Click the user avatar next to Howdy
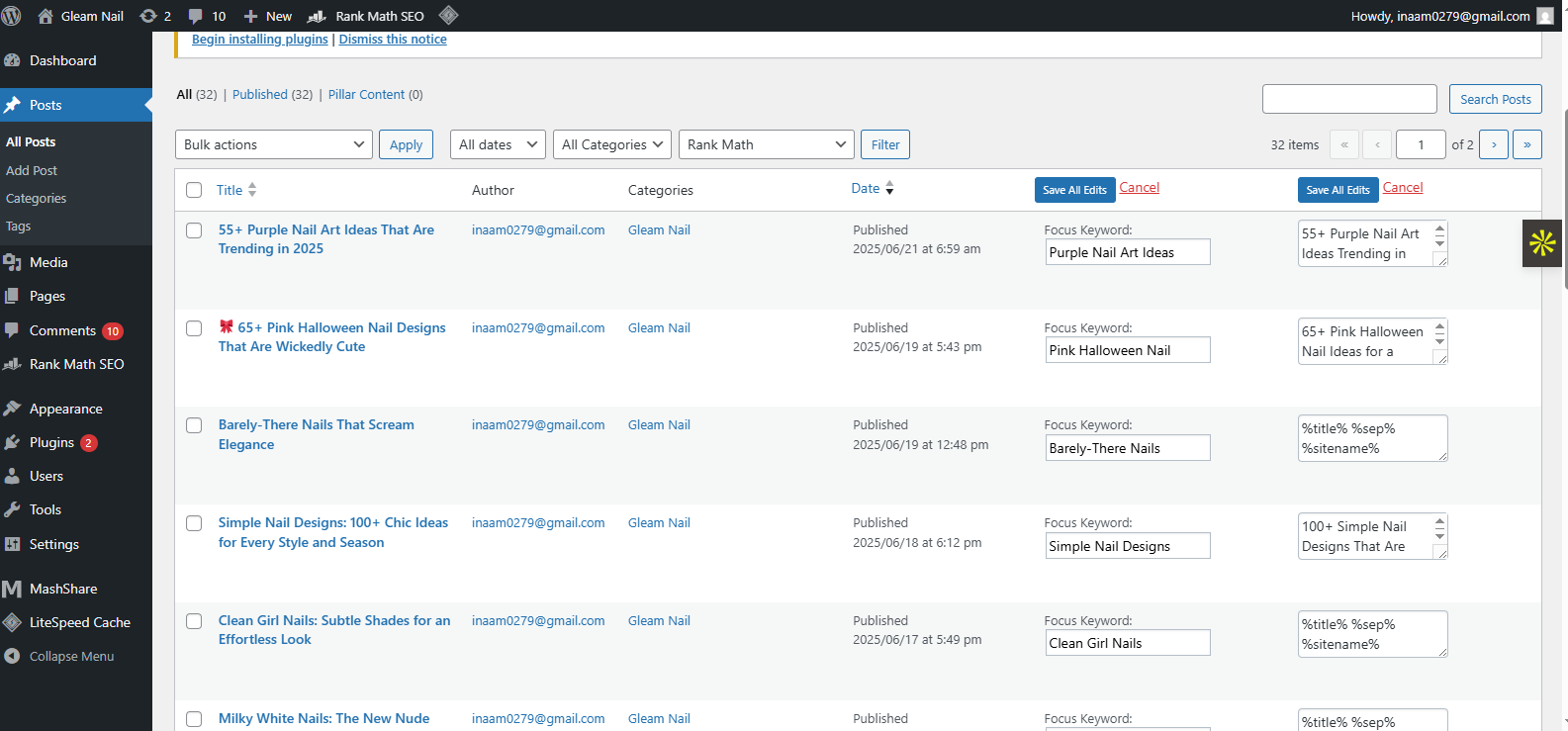This screenshot has width=1568, height=731. point(1545,16)
